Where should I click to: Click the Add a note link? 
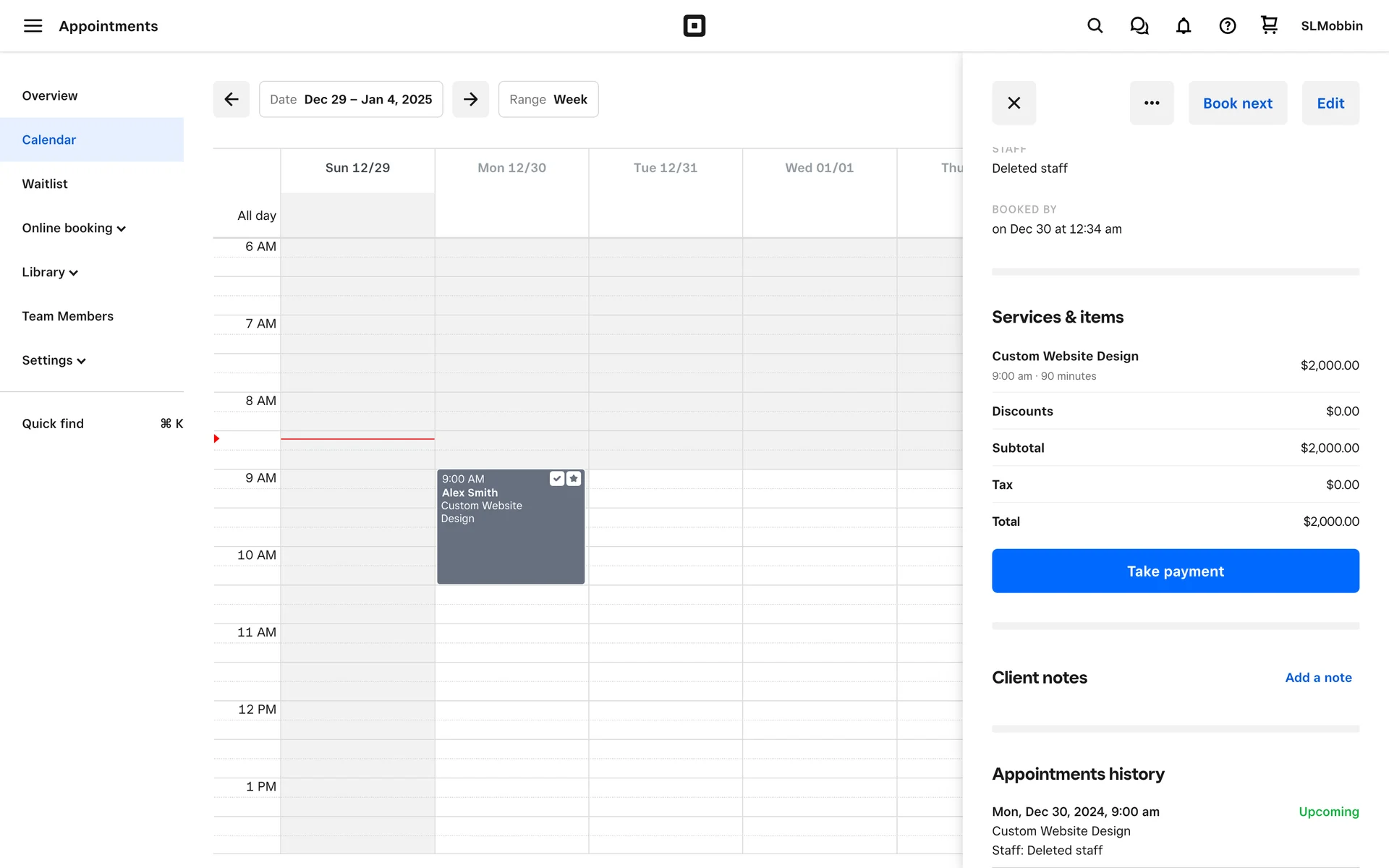tap(1317, 678)
